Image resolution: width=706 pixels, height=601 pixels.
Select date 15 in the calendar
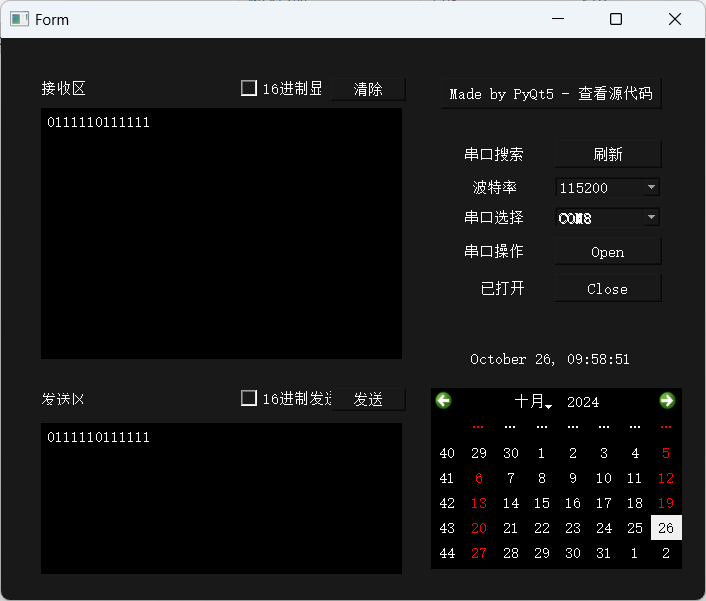[542, 503]
